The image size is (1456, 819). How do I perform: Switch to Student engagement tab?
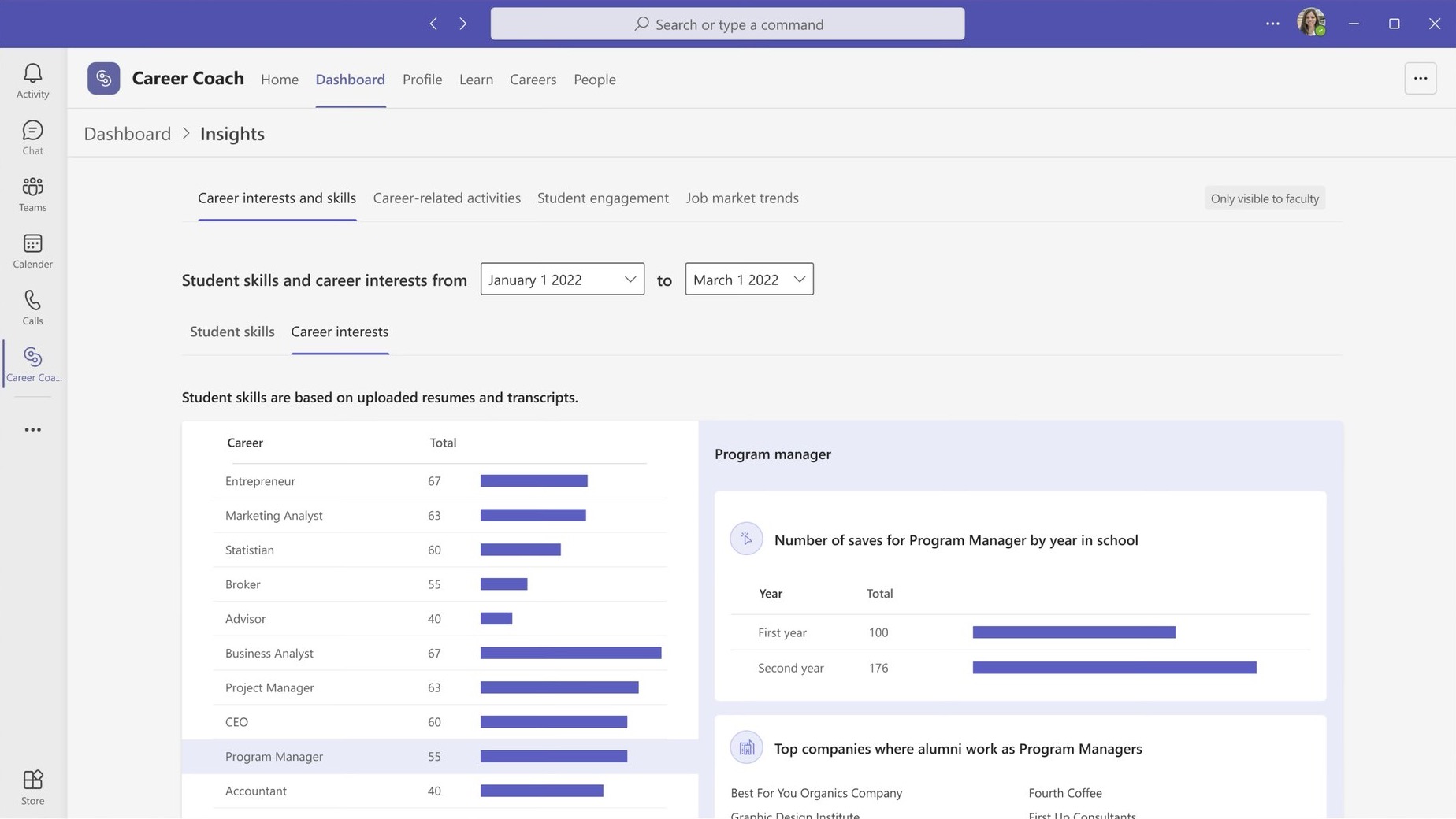point(603,198)
